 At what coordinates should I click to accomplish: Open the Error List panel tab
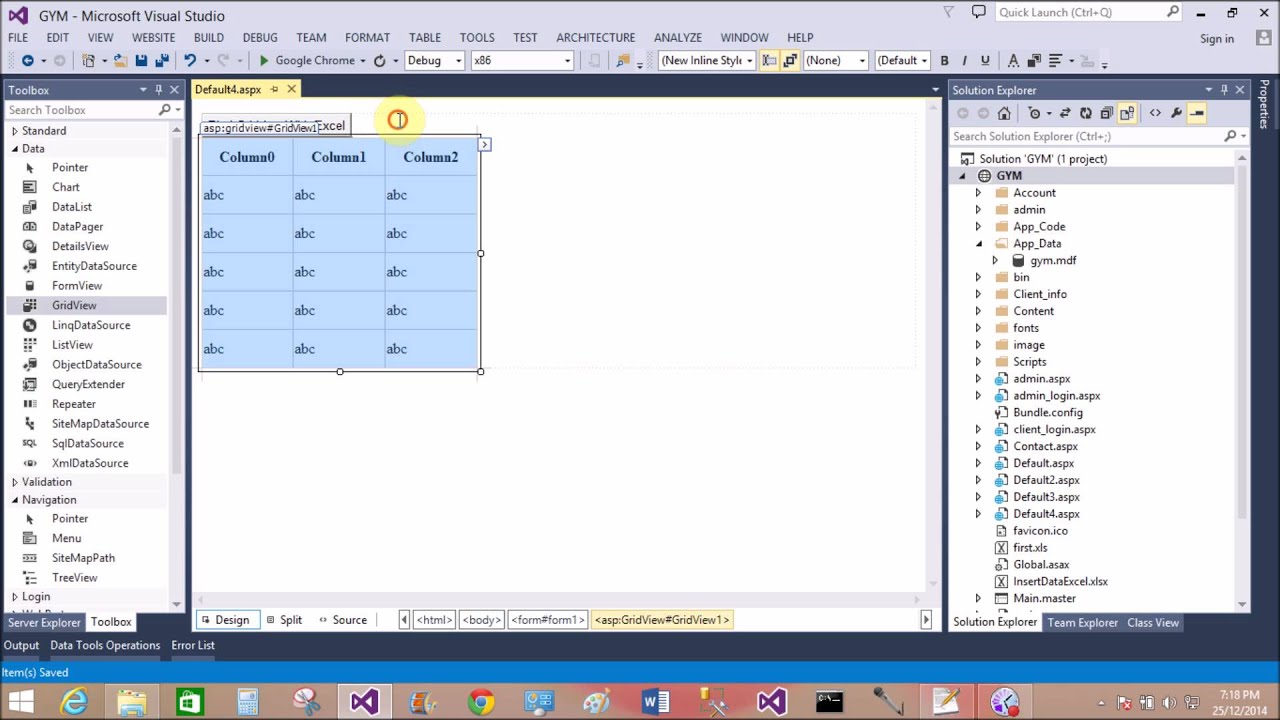[x=193, y=645]
